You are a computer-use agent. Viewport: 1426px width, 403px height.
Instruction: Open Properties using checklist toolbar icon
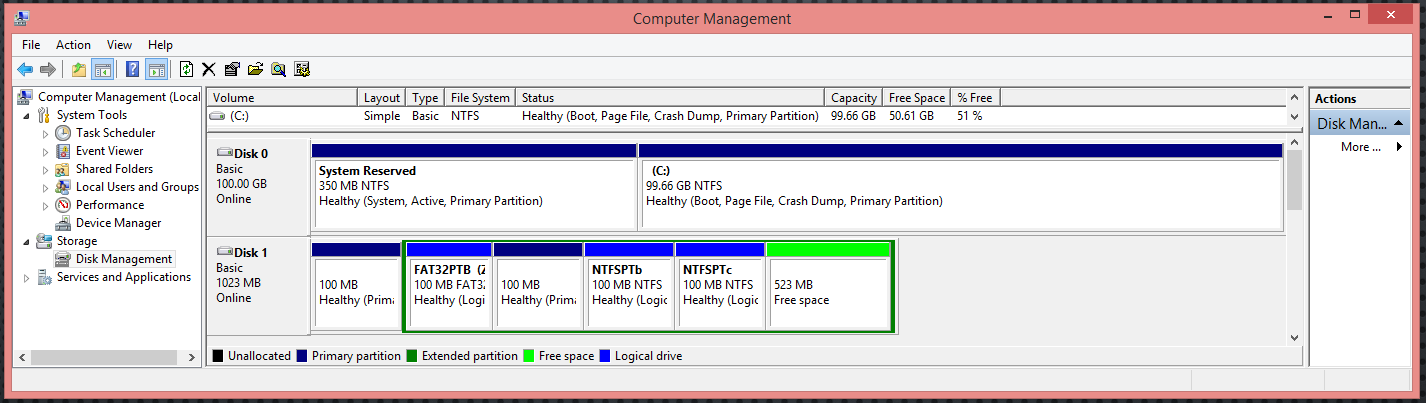232,69
